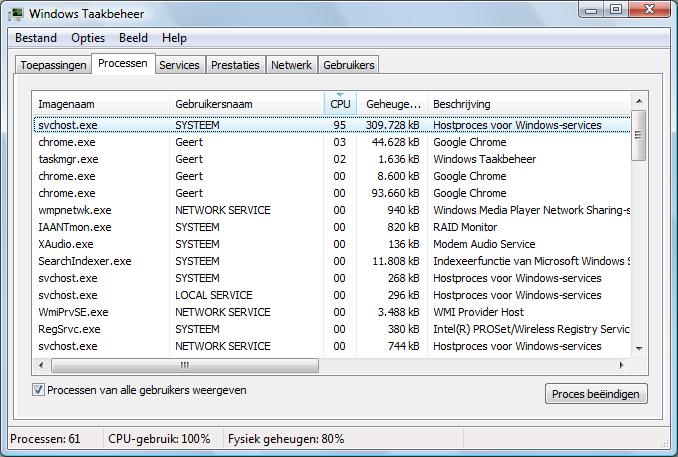Viewport: 678px width, 457px height.
Task: Open the Beeld menu
Action: (133, 38)
